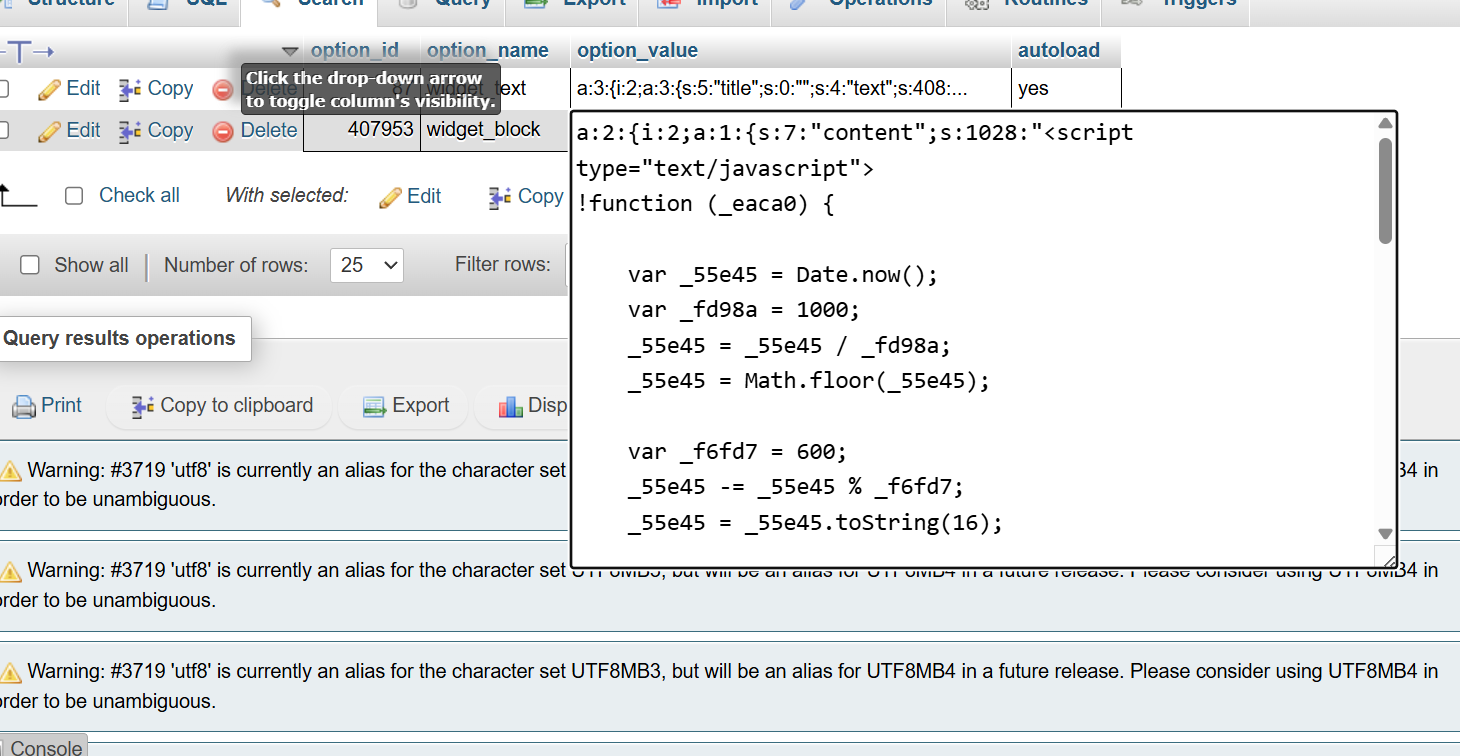Click the option_value editor scrollbar thumb
The image size is (1460, 756).
pyautogui.click(x=1385, y=190)
